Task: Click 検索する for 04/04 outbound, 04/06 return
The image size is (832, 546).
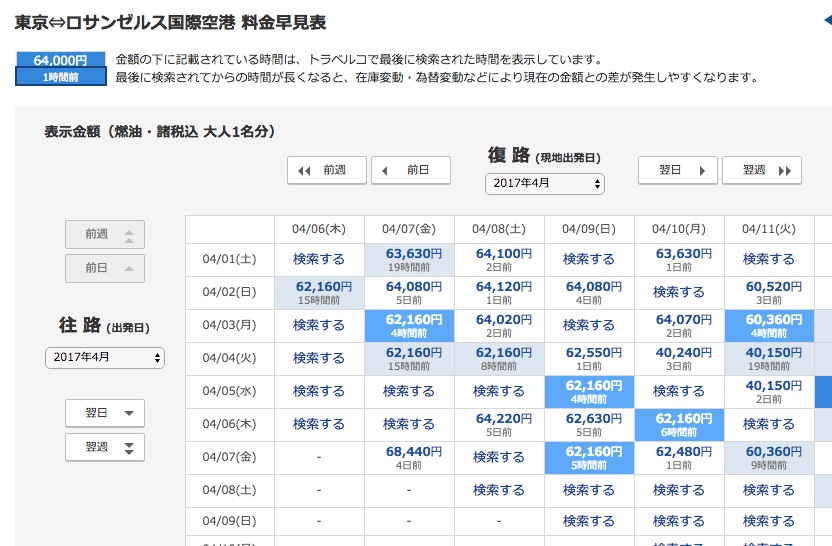Action: [x=319, y=359]
